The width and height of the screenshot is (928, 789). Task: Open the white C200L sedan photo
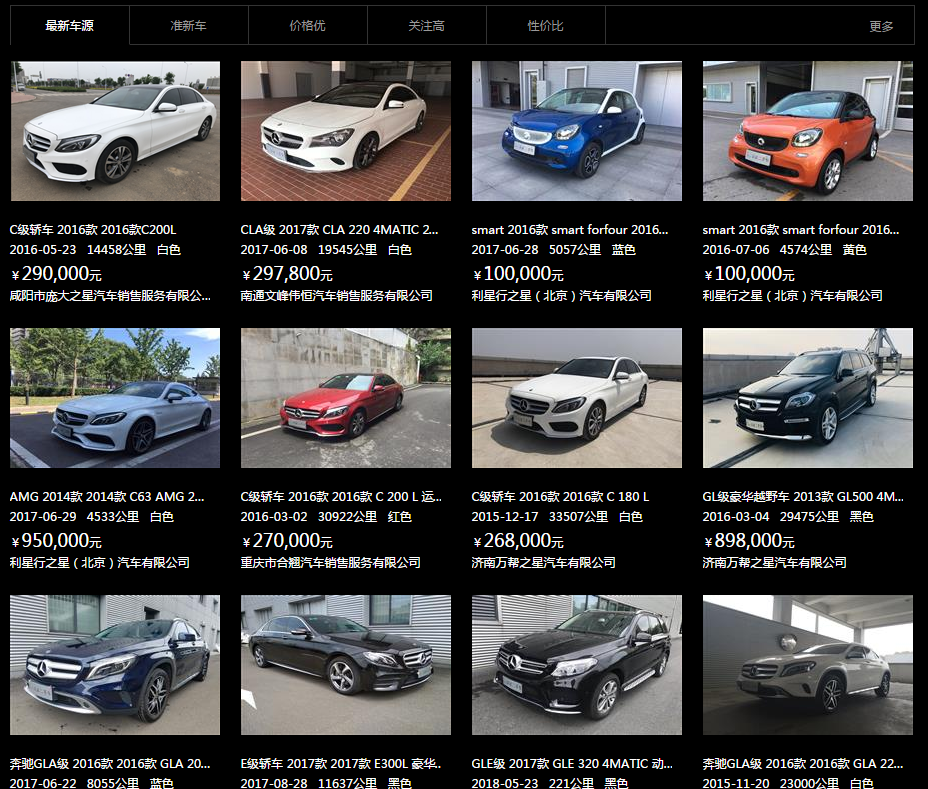115,131
